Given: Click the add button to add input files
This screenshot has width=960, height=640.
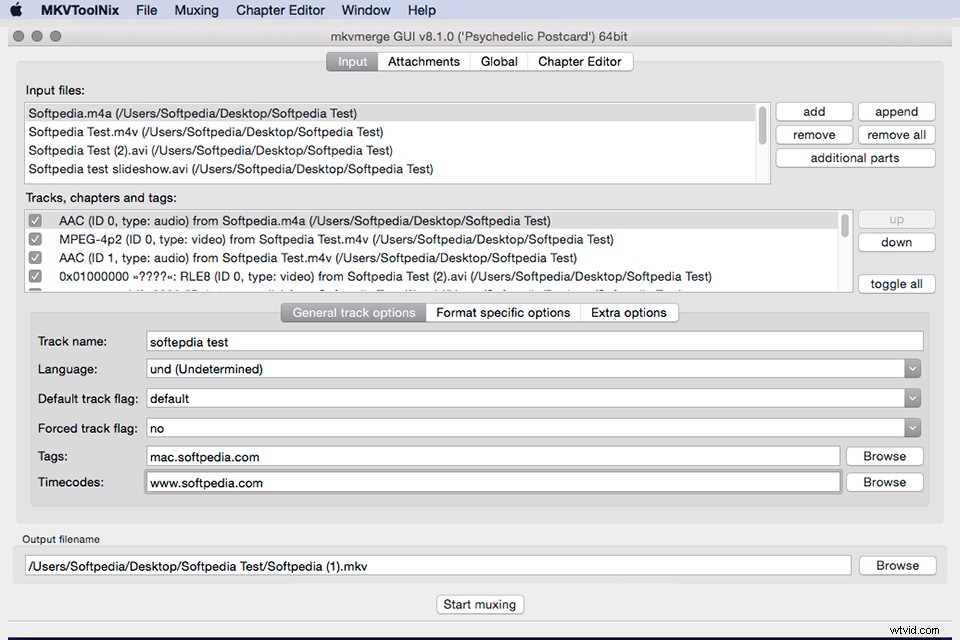Looking at the screenshot, I should coord(813,111).
